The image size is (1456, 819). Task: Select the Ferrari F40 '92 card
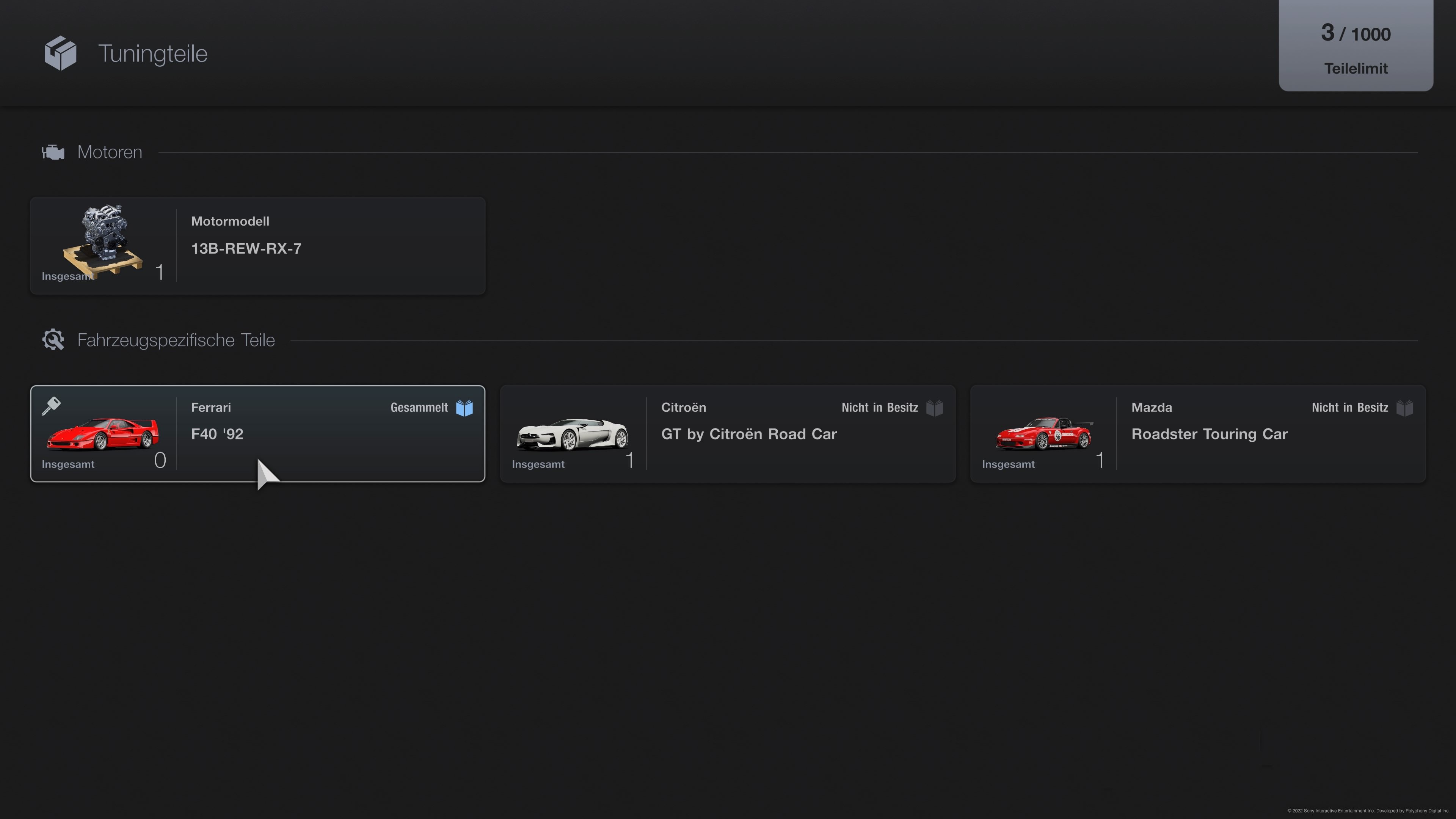258,433
